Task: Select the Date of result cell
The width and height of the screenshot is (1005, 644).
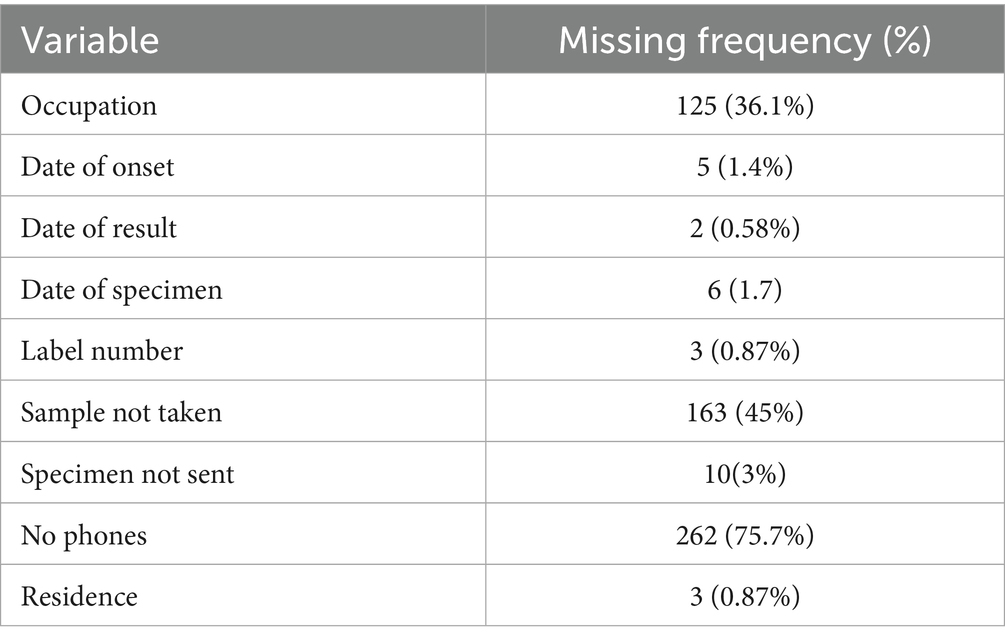Action: coord(99,228)
